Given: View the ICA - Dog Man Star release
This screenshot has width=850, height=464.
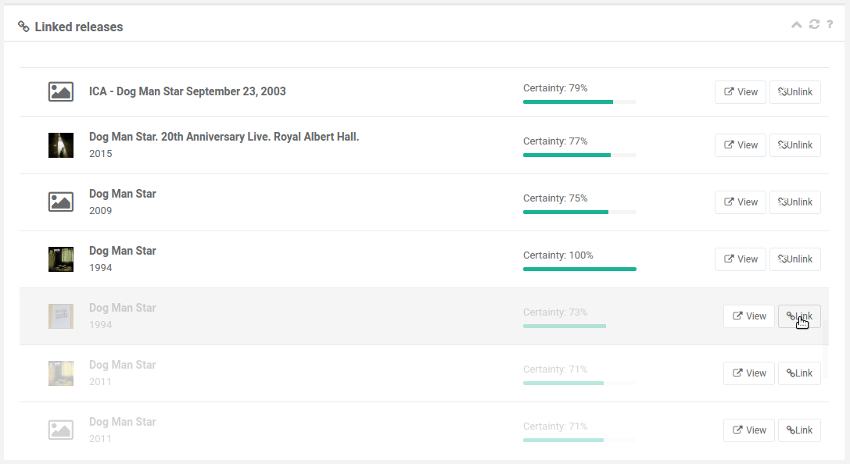Looking at the screenshot, I should pyautogui.click(x=740, y=91).
